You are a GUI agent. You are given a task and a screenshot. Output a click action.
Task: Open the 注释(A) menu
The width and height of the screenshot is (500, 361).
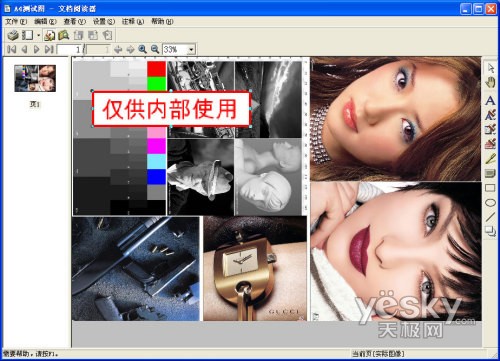pyautogui.click(x=133, y=22)
